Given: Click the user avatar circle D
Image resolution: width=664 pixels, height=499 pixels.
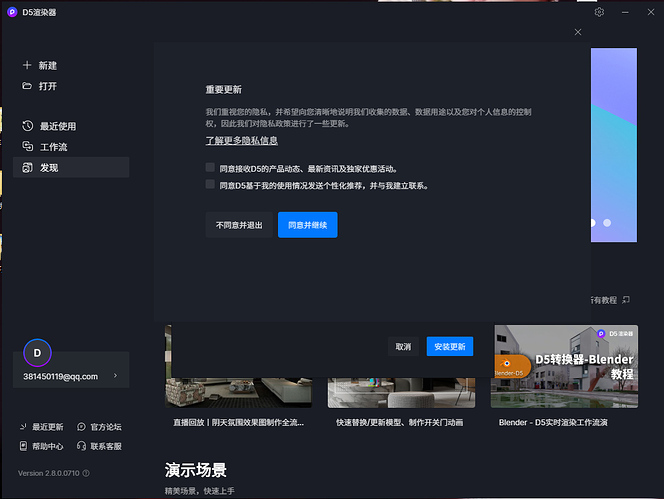Looking at the screenshot, I should 37,353.
